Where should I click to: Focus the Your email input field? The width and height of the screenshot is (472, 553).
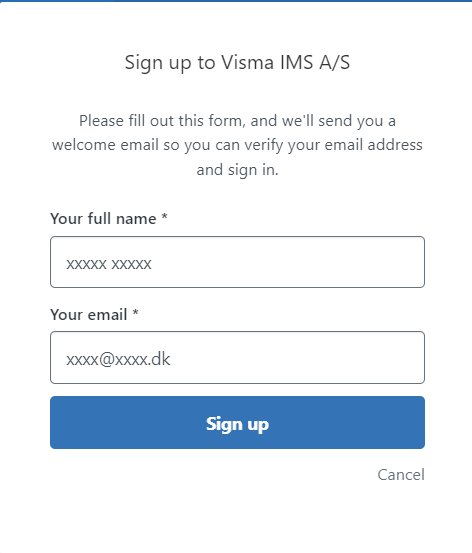pos(237,358)
